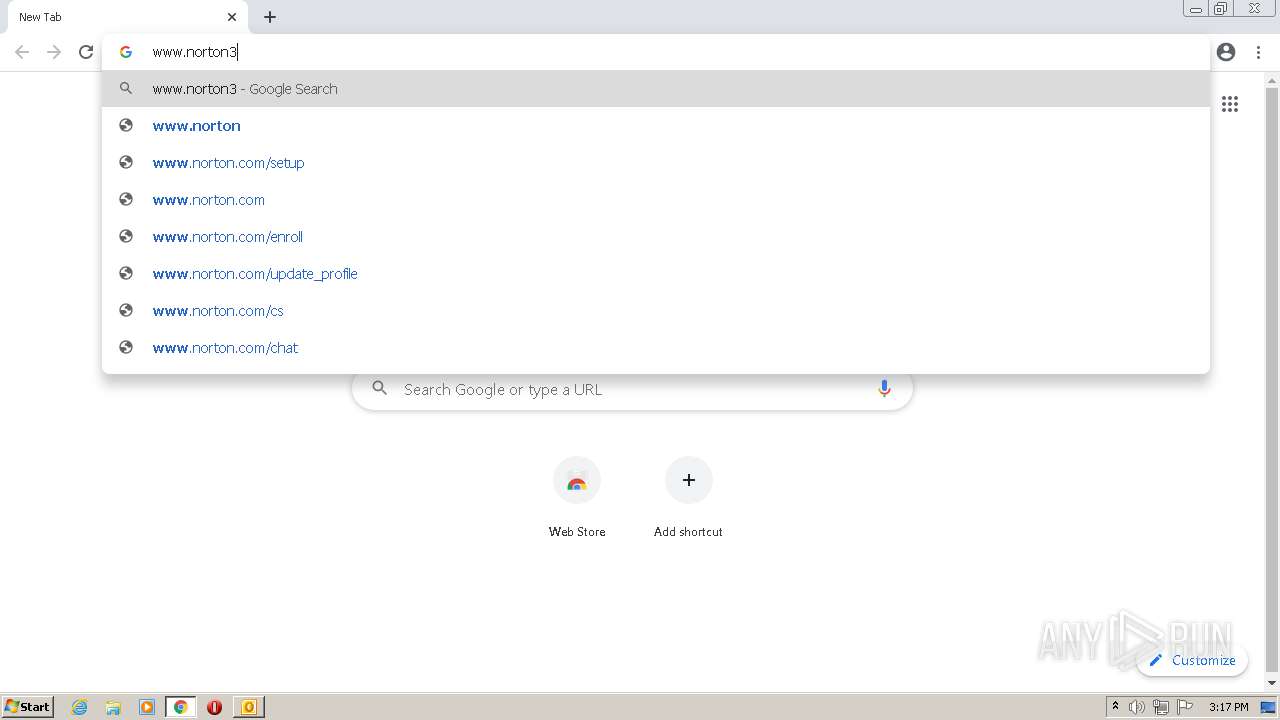
Task: Click the browser Back arrow
Action: click(x=22, y=52)
